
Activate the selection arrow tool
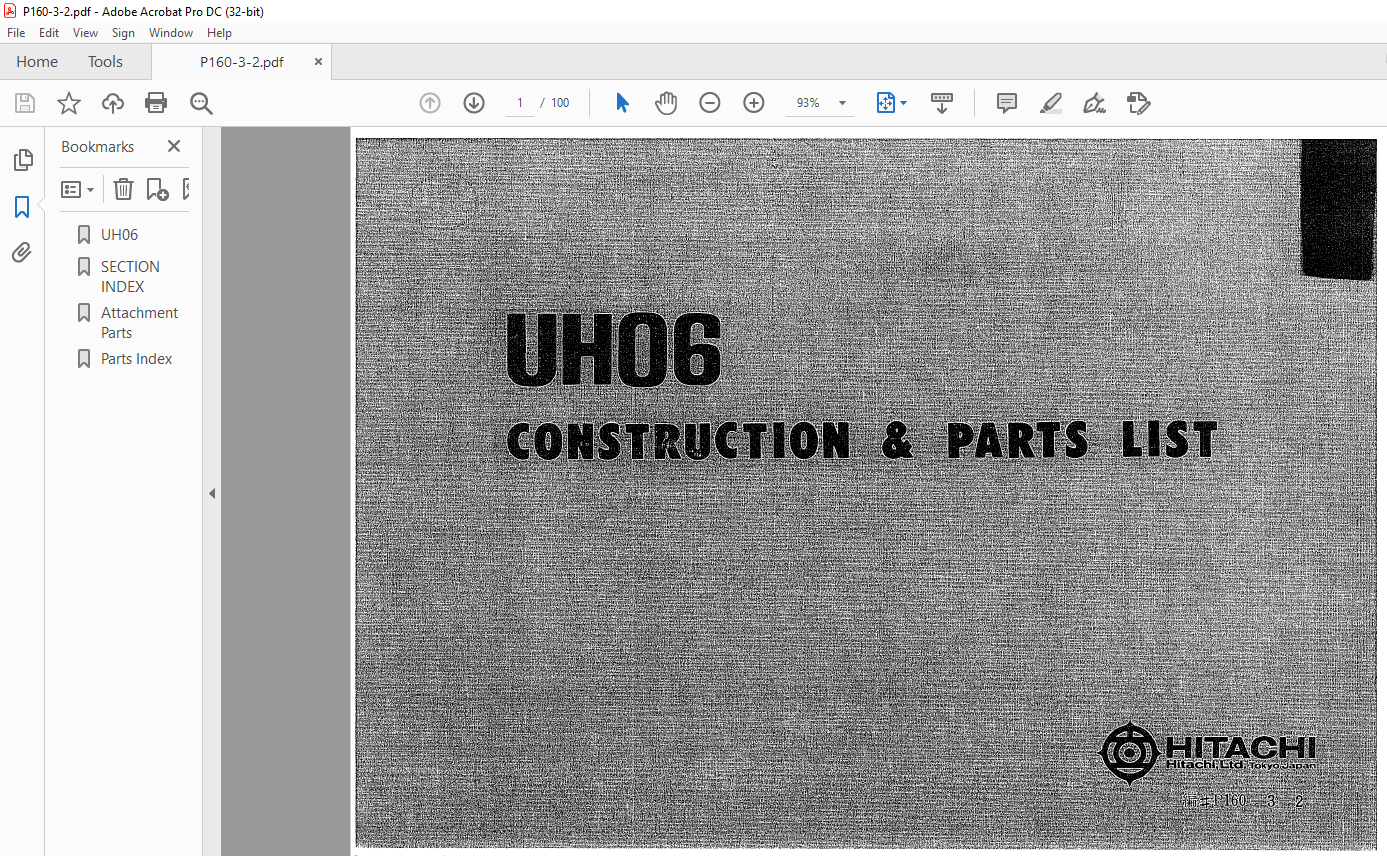[622, 103]
